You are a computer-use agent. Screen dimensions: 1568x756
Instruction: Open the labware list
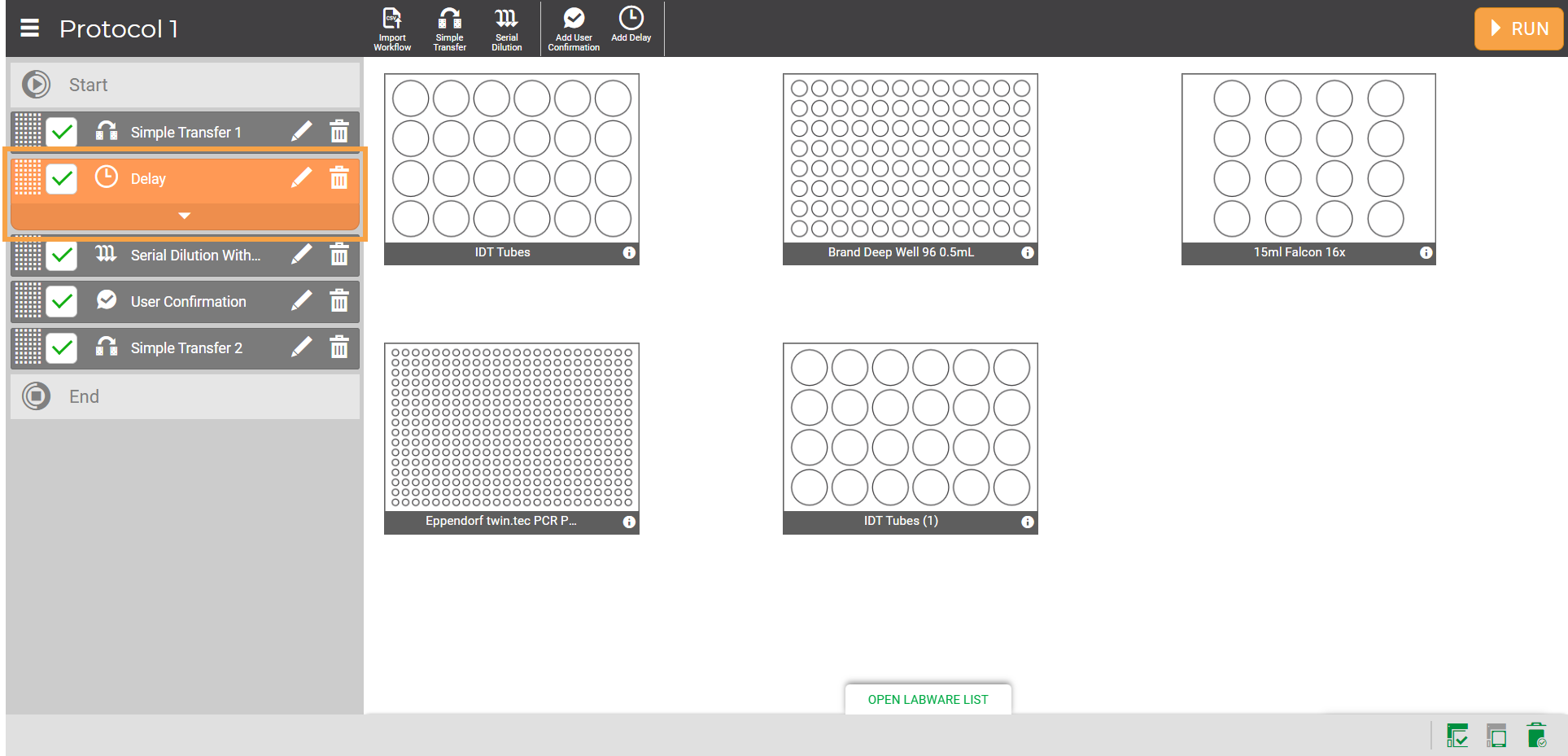click(x=928, y=699)
